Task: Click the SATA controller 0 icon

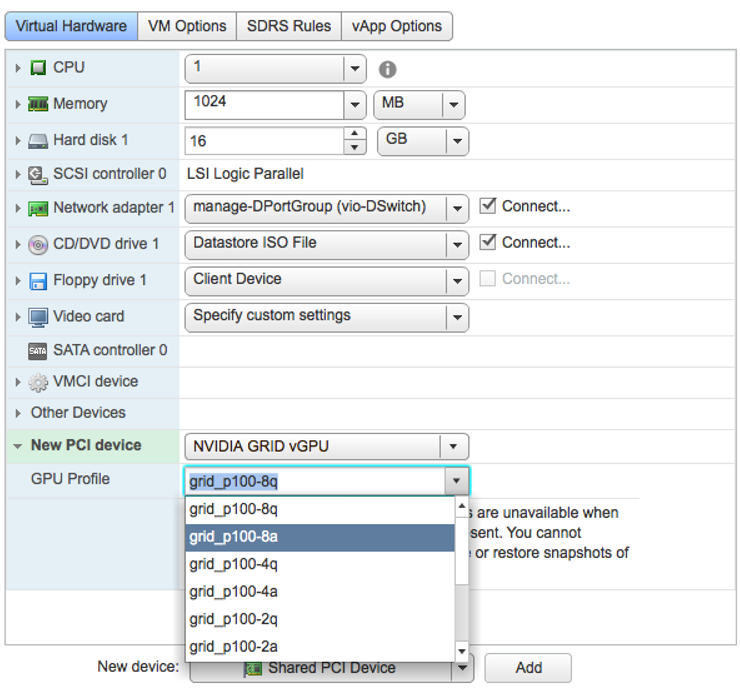Action: [38, 351]
